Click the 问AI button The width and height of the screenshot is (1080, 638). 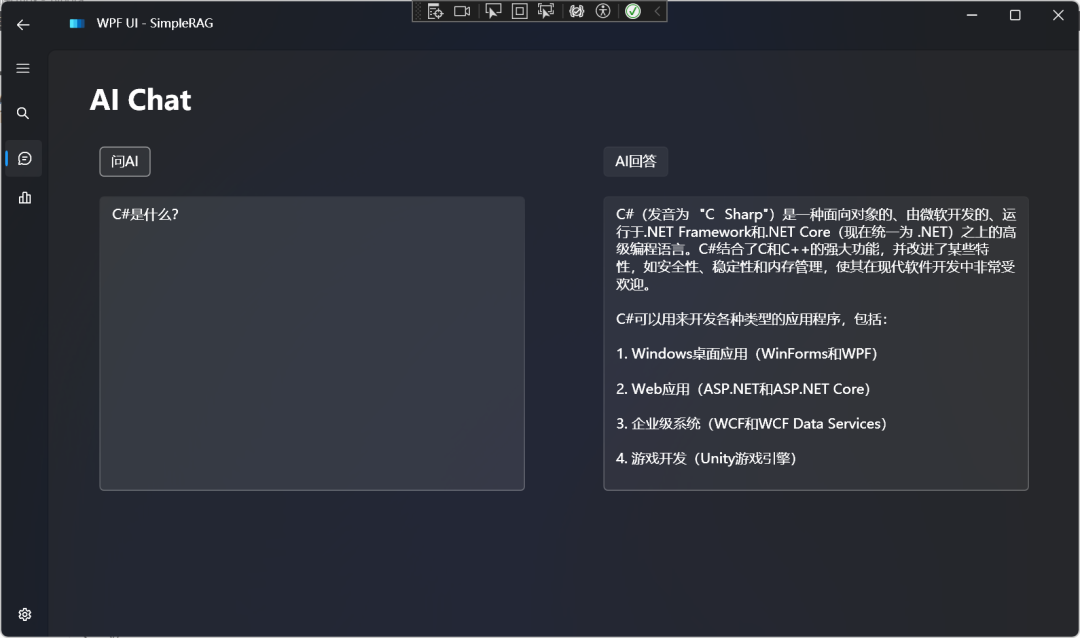(x=125, y=161)
